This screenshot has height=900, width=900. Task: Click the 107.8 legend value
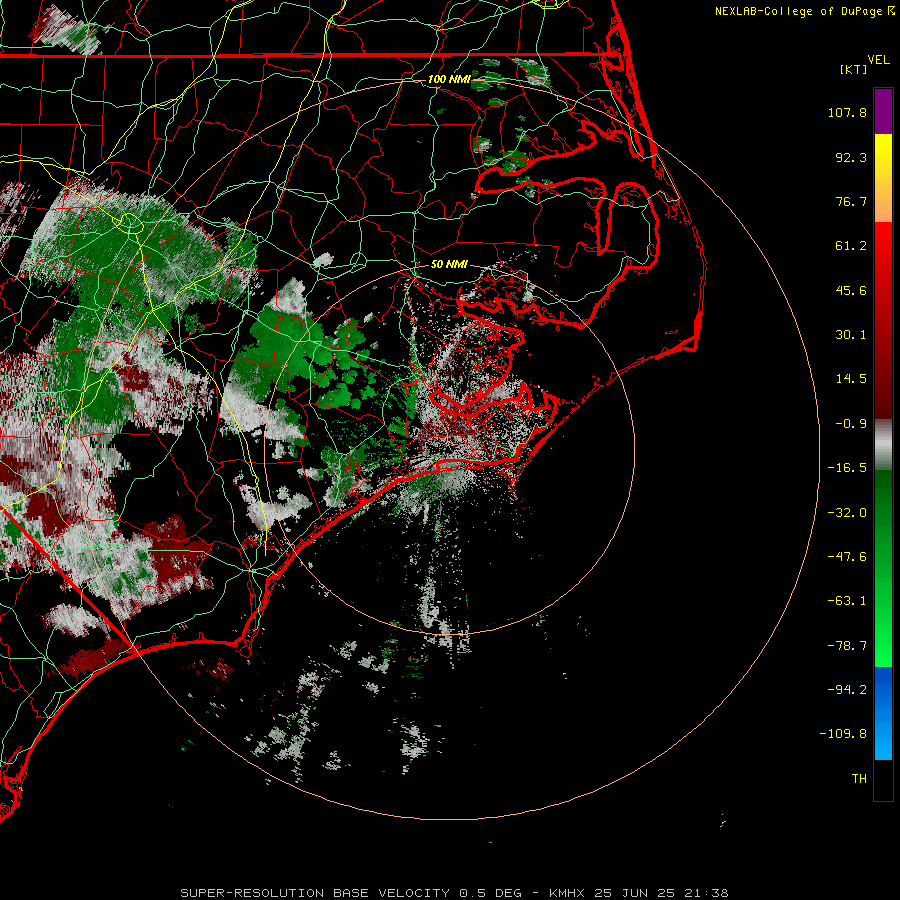847,112
